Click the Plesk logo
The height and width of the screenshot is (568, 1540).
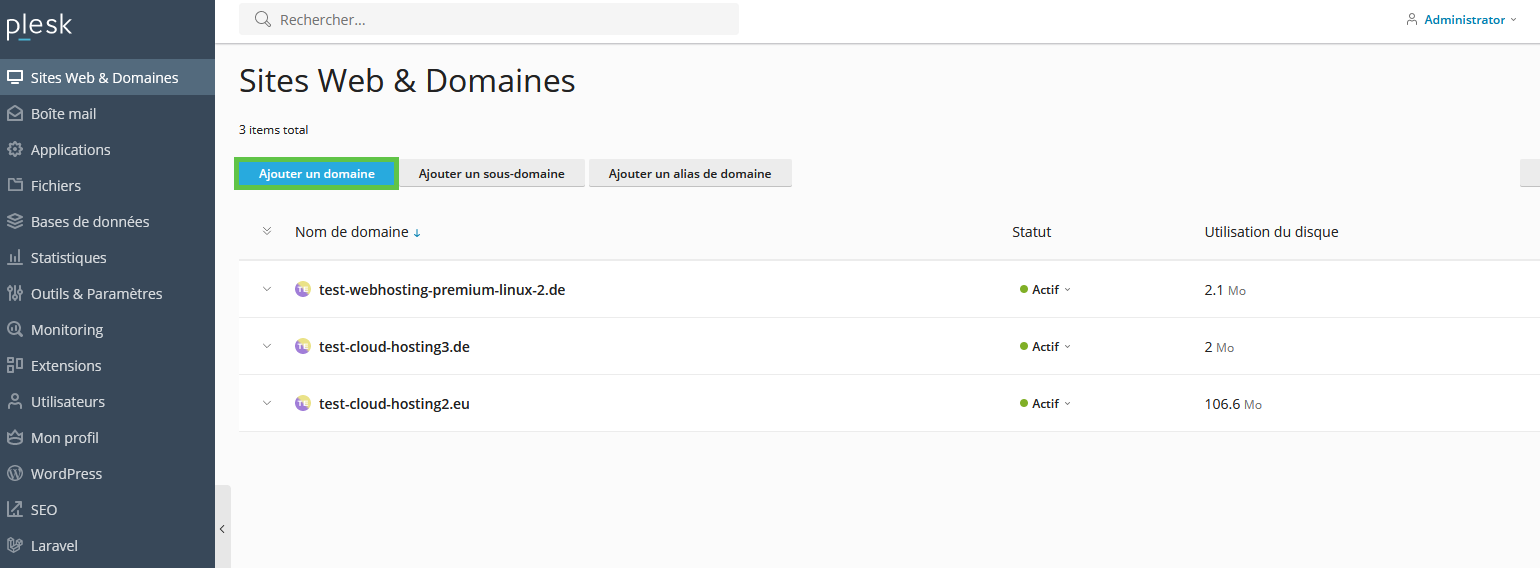[x=39, y=26]
